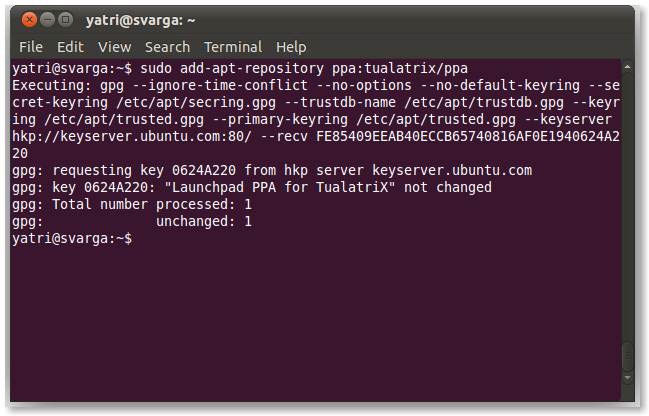Click the scrollbar track above the thumb
This screenshot has height=416, width=649.
coord(627,206)
